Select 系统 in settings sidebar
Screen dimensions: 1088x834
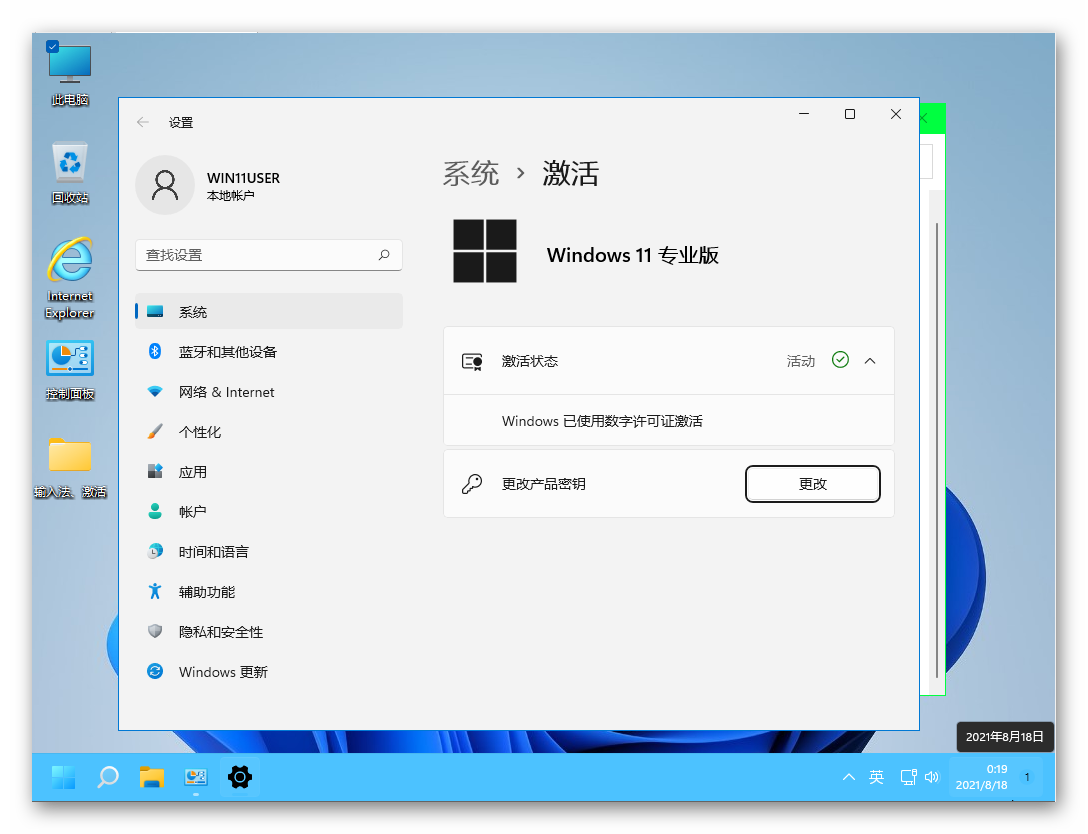point(269,312)
